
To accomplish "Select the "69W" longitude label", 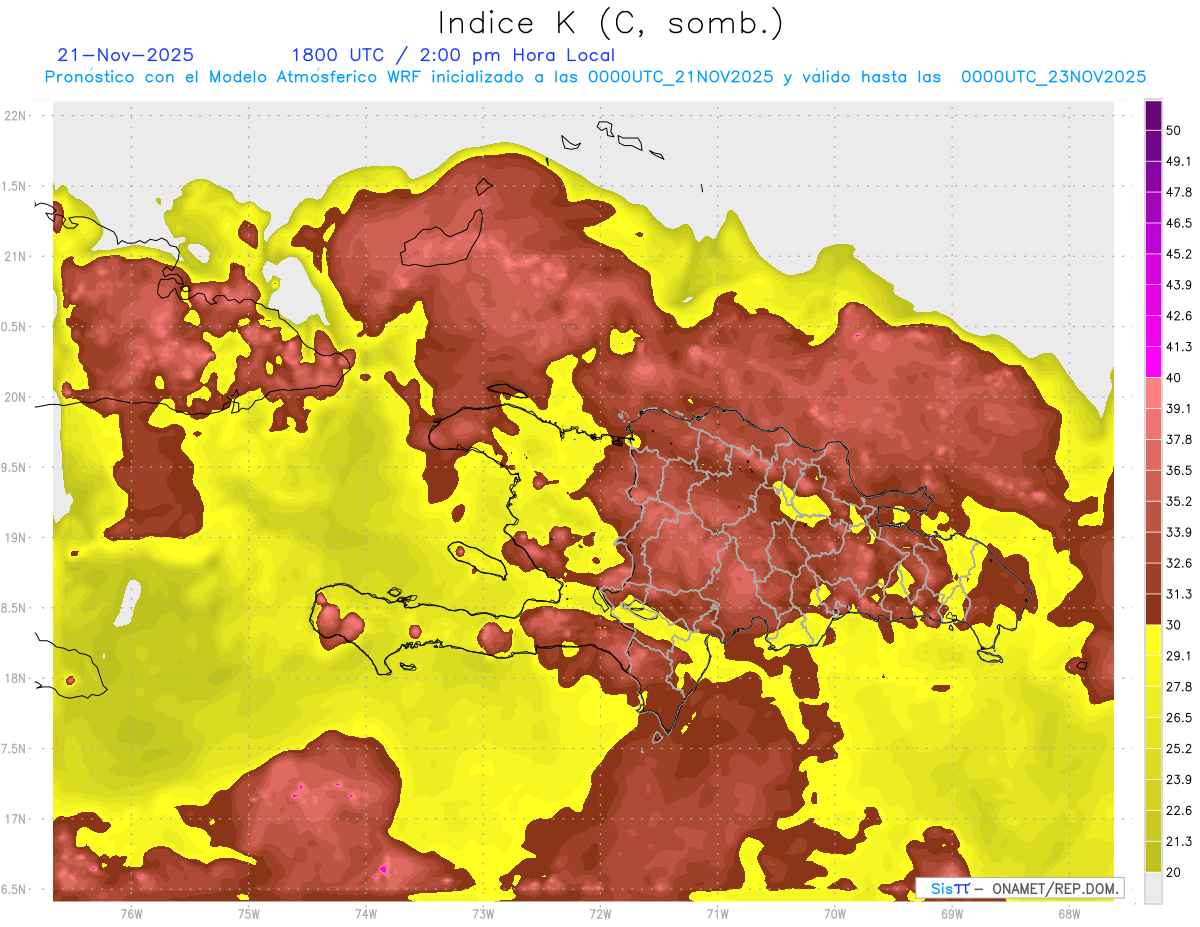I will 952,914.
